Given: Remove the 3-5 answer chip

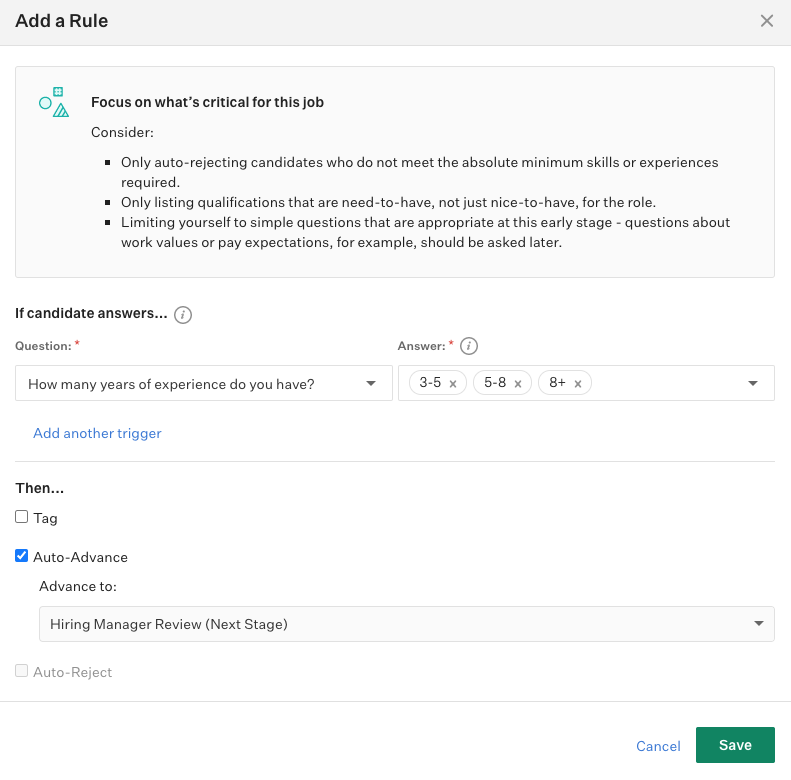Looking at the screenshot, I should tap(453, 384).
